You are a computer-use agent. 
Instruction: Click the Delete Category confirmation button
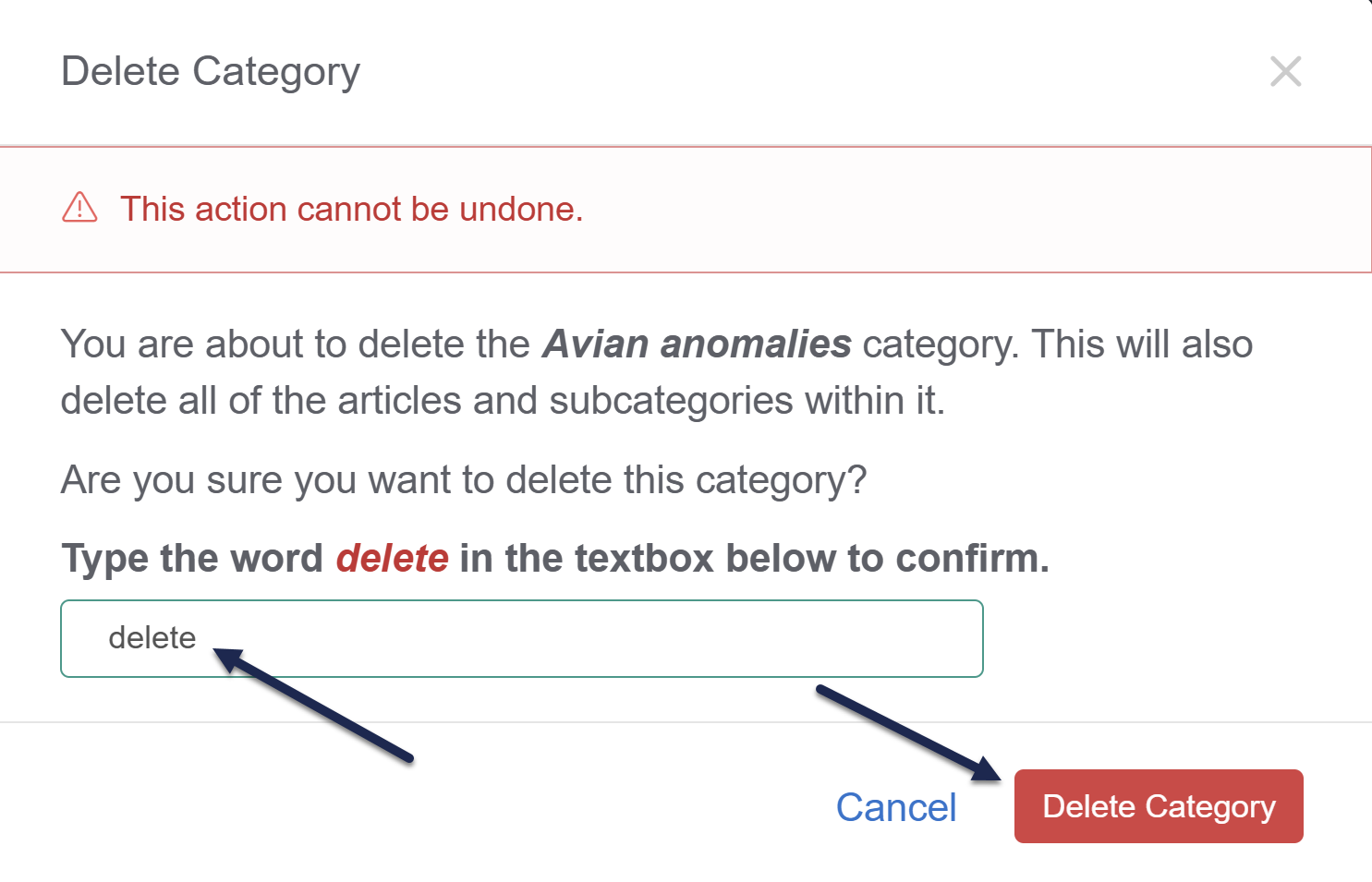click(x=1158, y=806)
